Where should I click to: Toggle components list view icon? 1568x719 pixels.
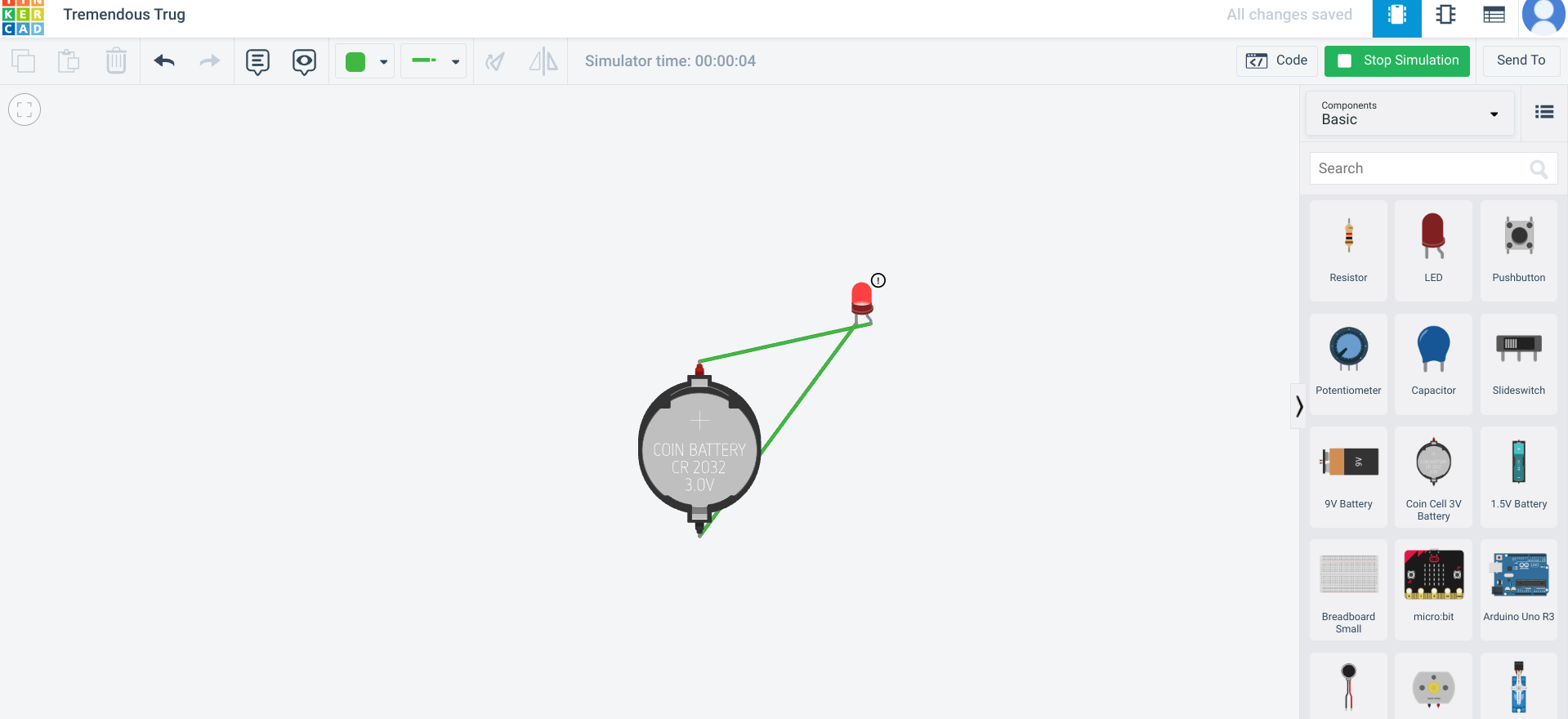[x=1544, y=112]
